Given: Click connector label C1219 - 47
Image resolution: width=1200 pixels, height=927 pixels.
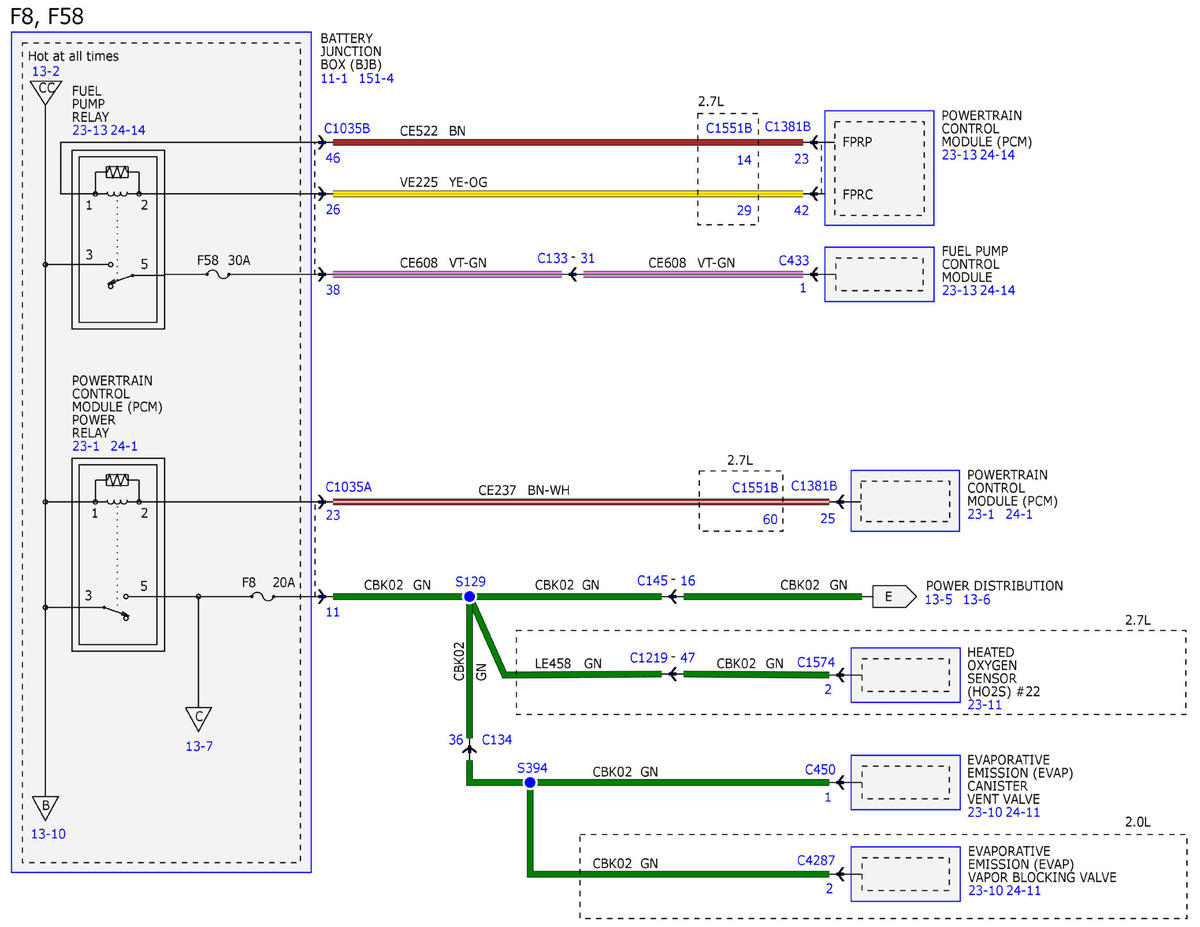Looking at the screenshot, I should click(x=662, y=658).
